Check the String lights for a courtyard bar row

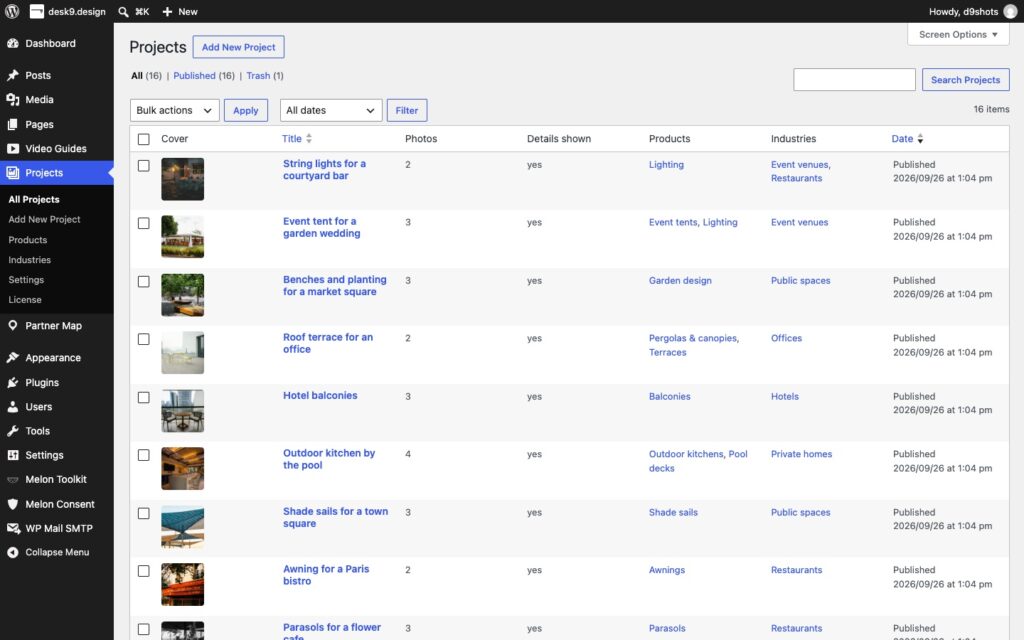144,166
